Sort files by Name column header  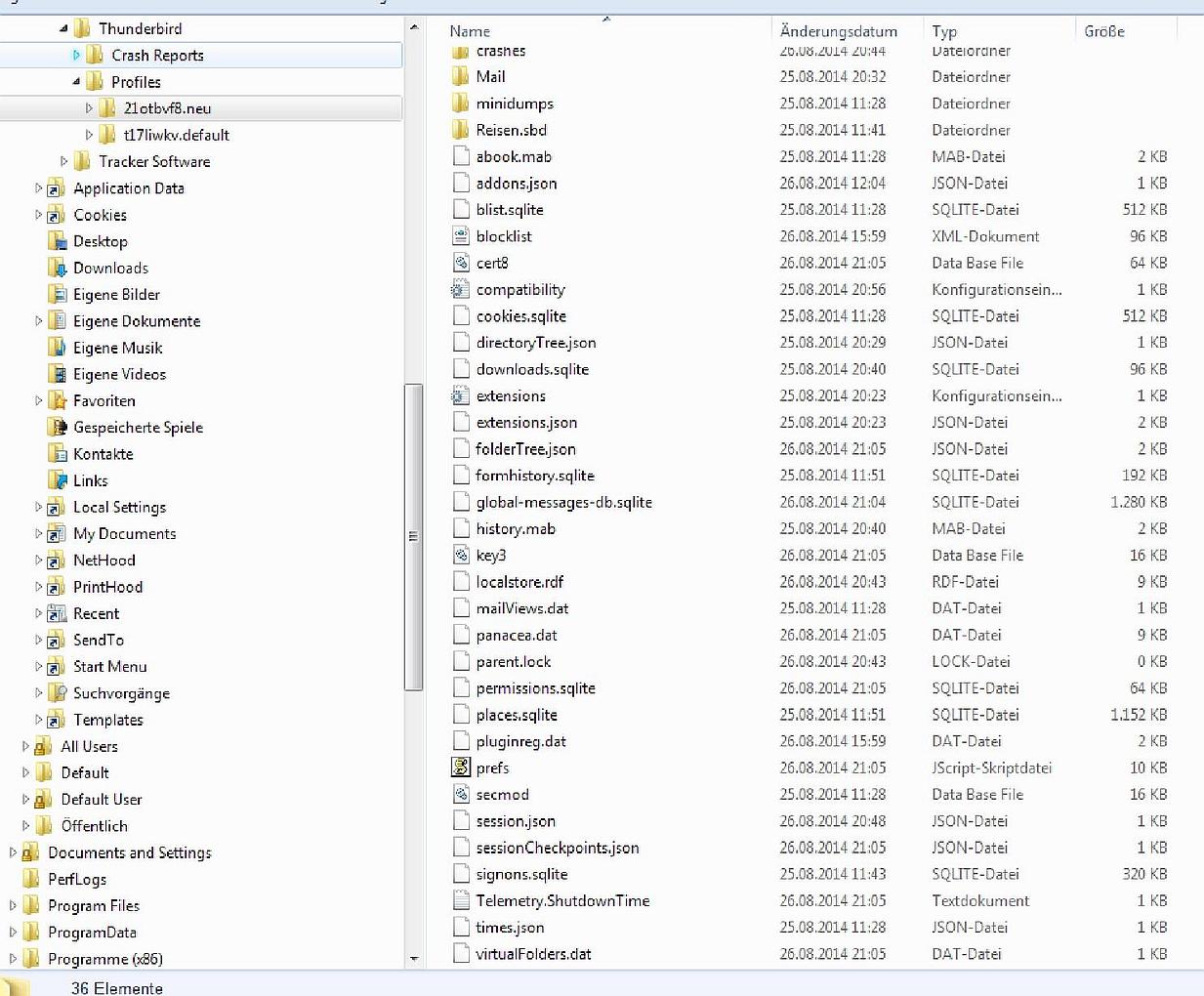point(470,31)
